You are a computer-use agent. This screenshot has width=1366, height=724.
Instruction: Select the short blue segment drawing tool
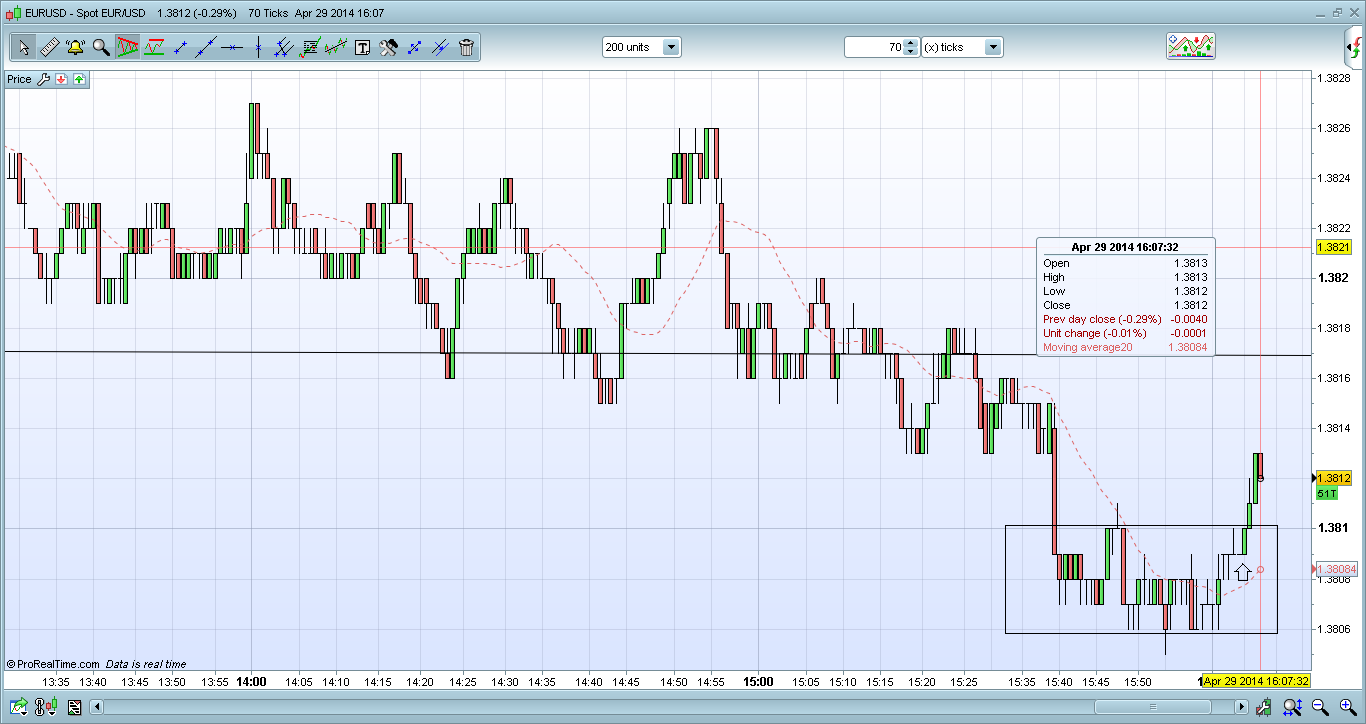180,47
